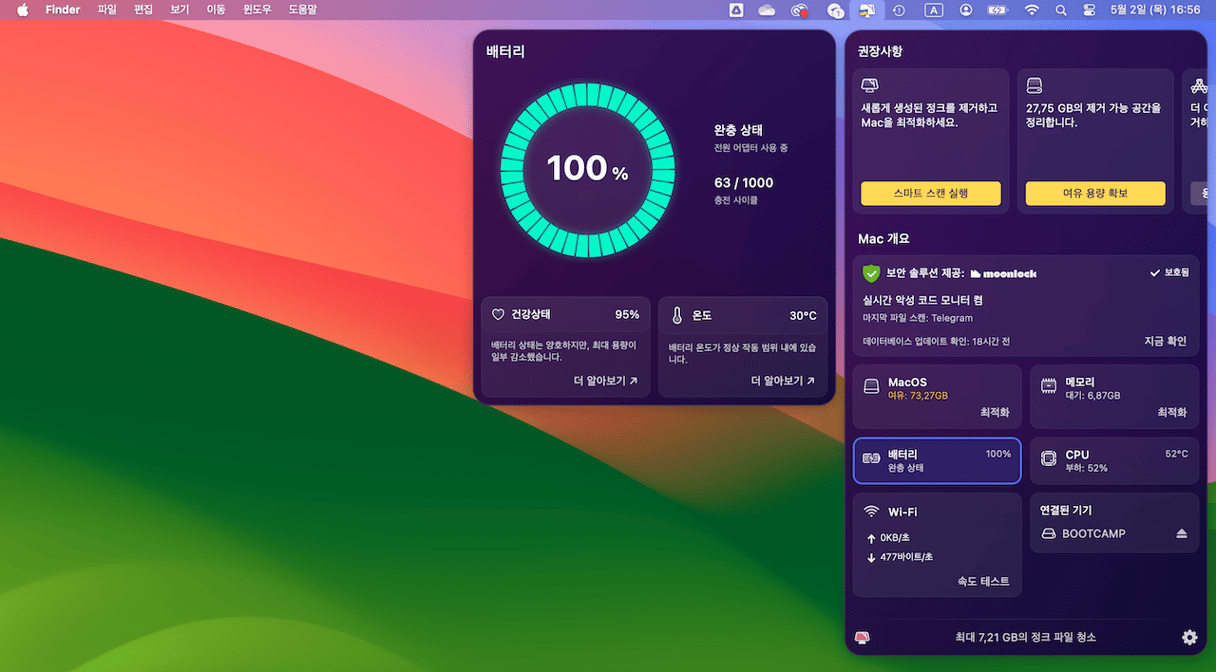Image resolution: width=1216 pixels, height=672 pixels.
Task: Select the 배터리 tile in Mac overview
Action: tap(937, 461)
